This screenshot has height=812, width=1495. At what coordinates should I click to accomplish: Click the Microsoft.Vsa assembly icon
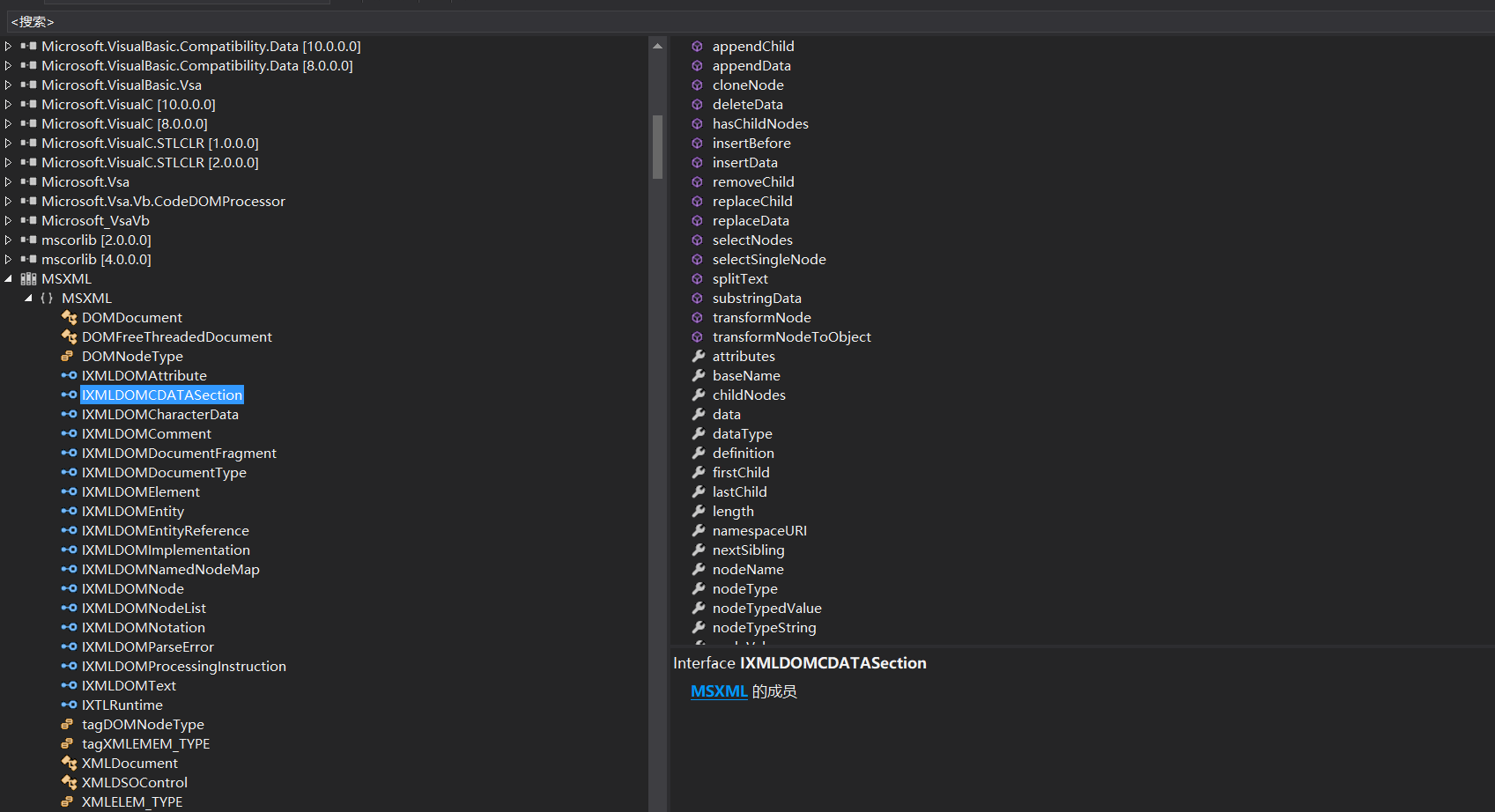point(28,181)
